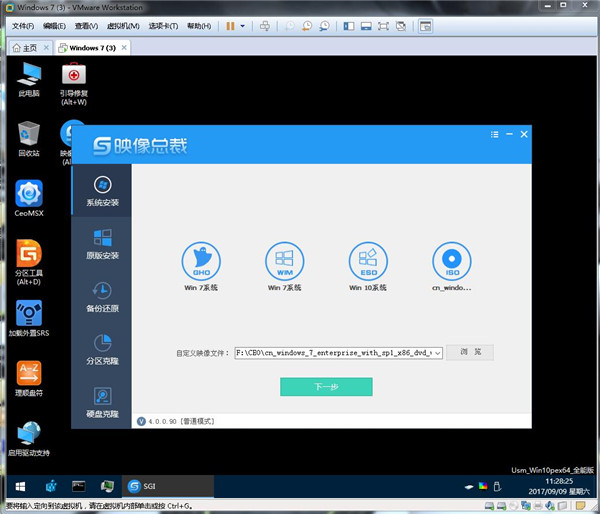Click VMware console view icon

[425, 26]
